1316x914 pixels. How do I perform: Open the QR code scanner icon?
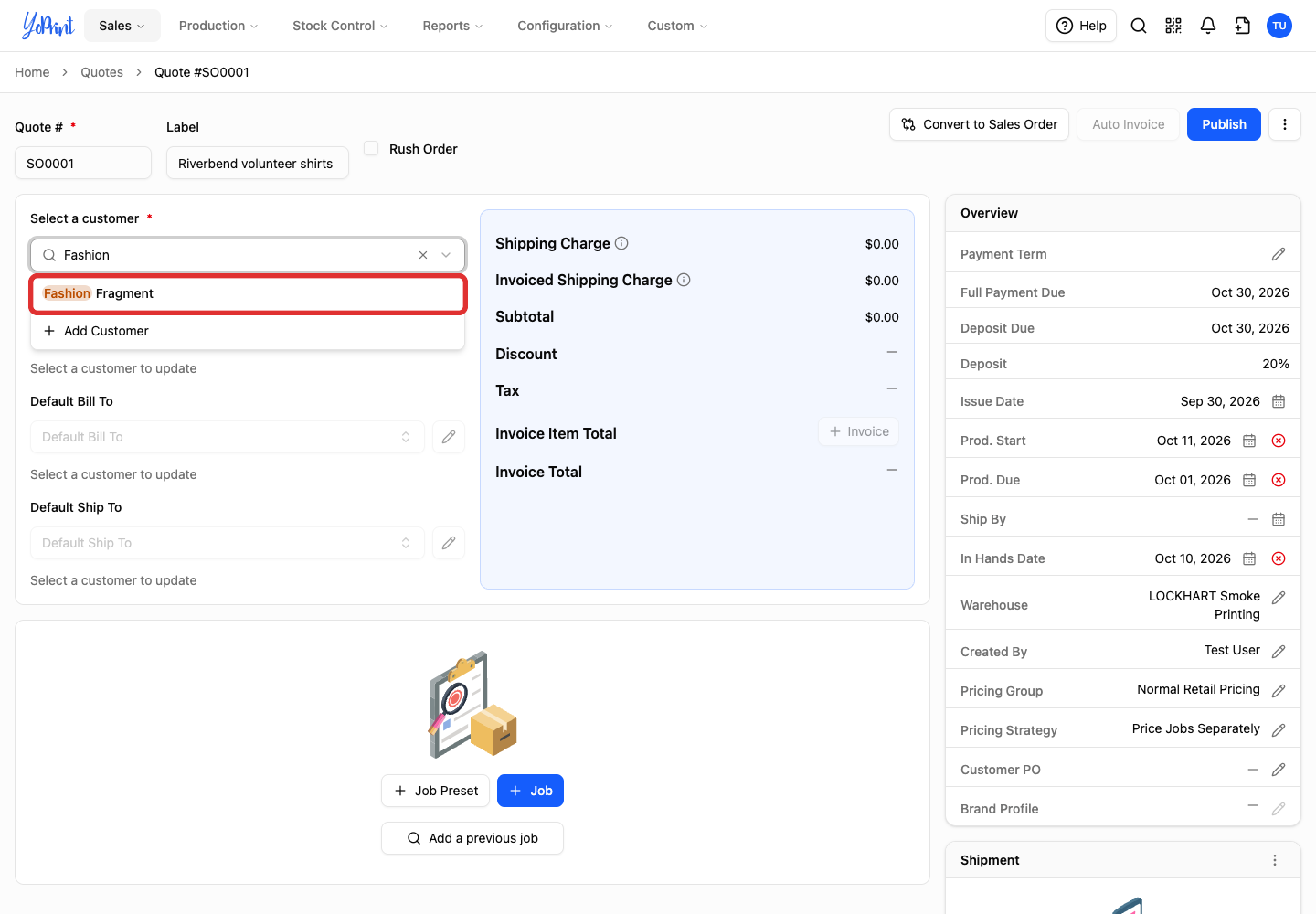coord(1173,26)
